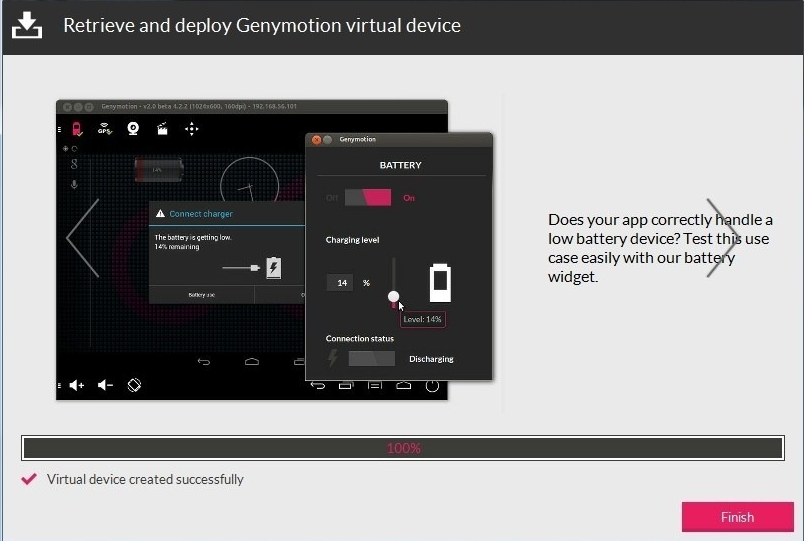This screenshot has width=804, height=541.
Task: Click the four-arrow move icon in preview toolbar
Action: point(192,129)
